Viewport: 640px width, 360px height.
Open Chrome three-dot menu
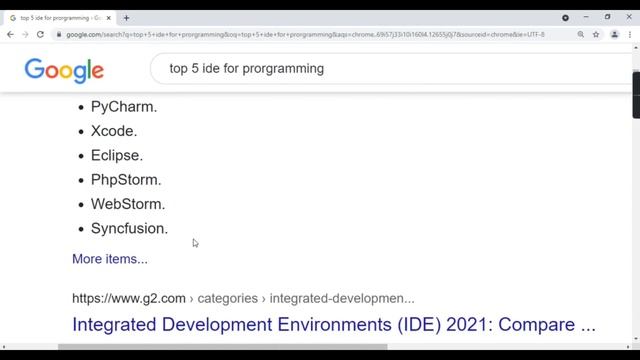pos(630,35)
